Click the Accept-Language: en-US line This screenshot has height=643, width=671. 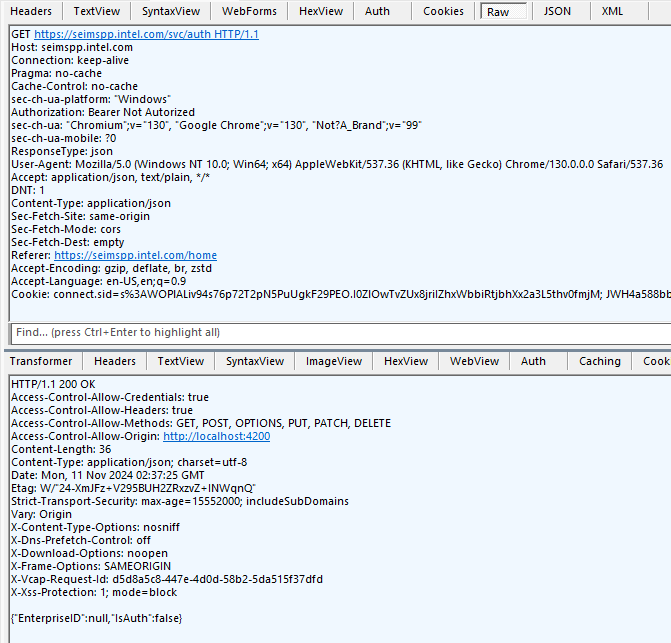tap(98, 281)
